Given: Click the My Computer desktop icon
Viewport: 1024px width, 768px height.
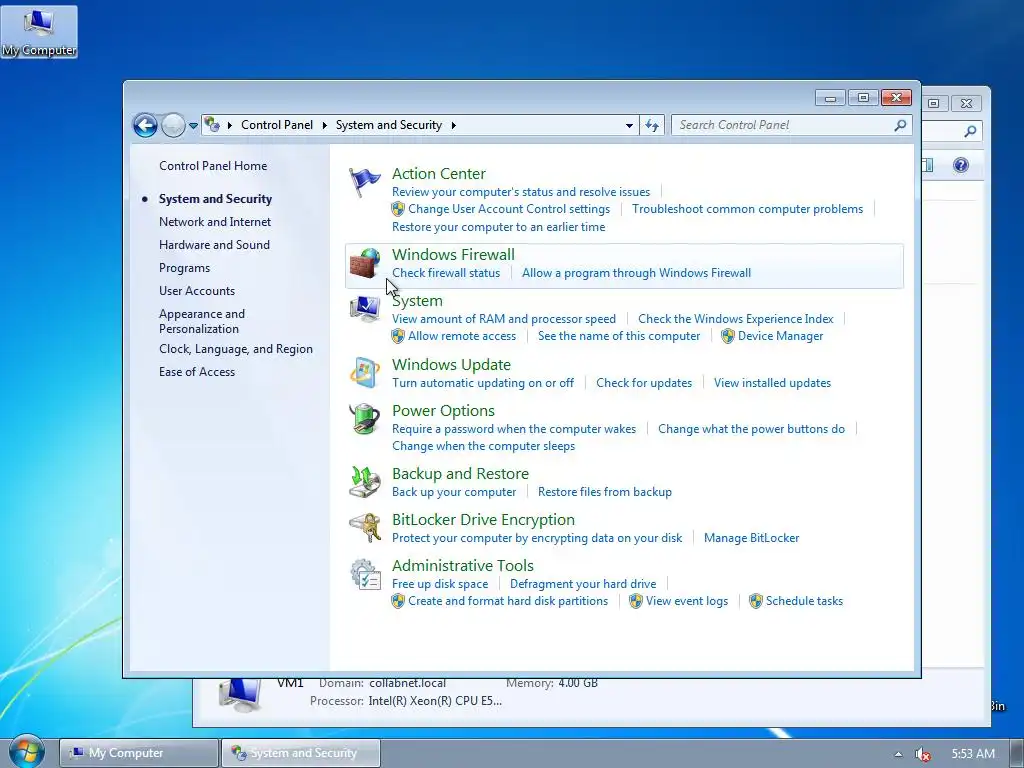Looking at the screenshot, I should click(39, 32).
